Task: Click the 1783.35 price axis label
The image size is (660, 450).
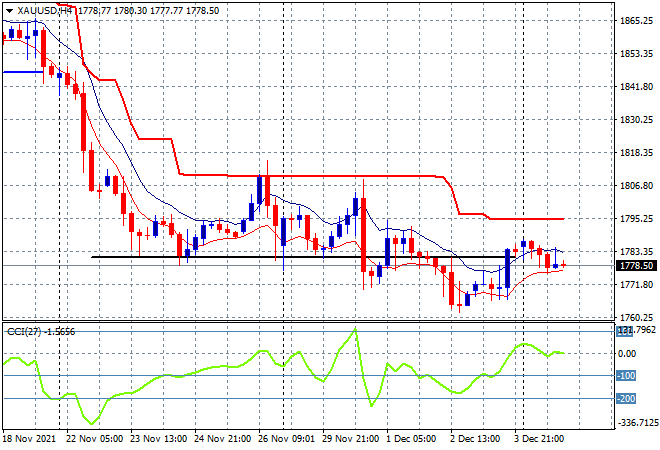Action: click(x=636, y=251)
